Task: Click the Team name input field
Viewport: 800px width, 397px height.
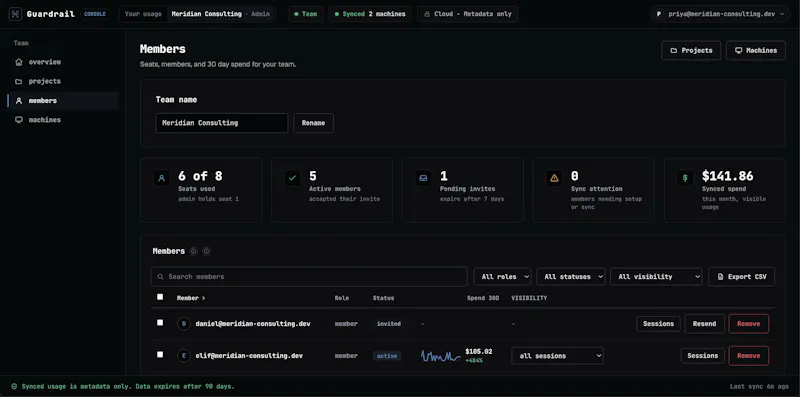Action: [222, 123]
